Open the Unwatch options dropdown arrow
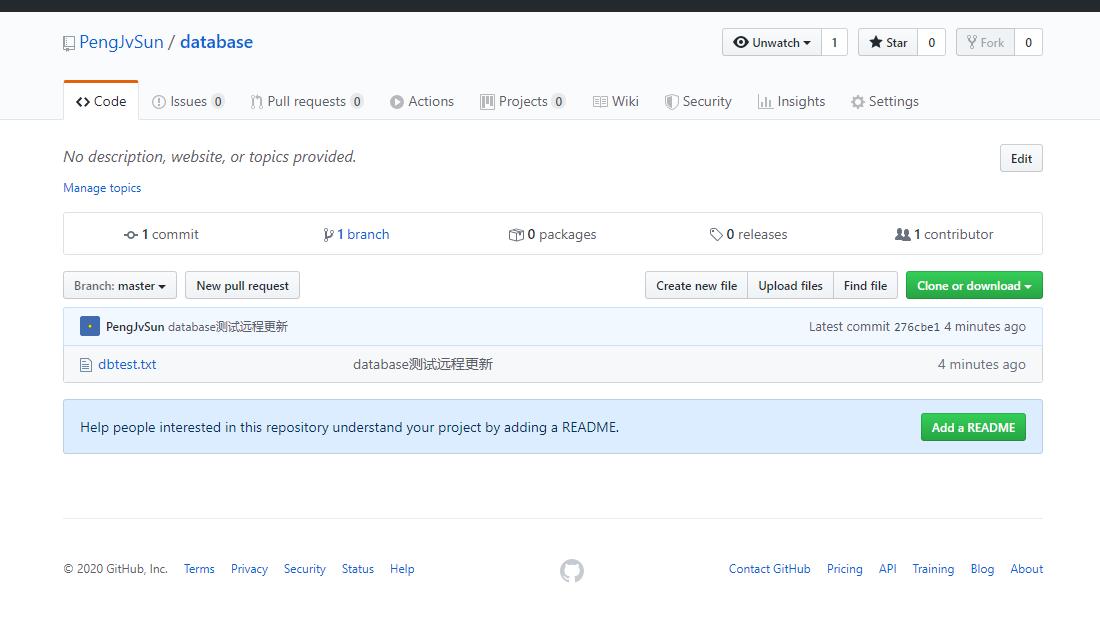 [808, 42]
